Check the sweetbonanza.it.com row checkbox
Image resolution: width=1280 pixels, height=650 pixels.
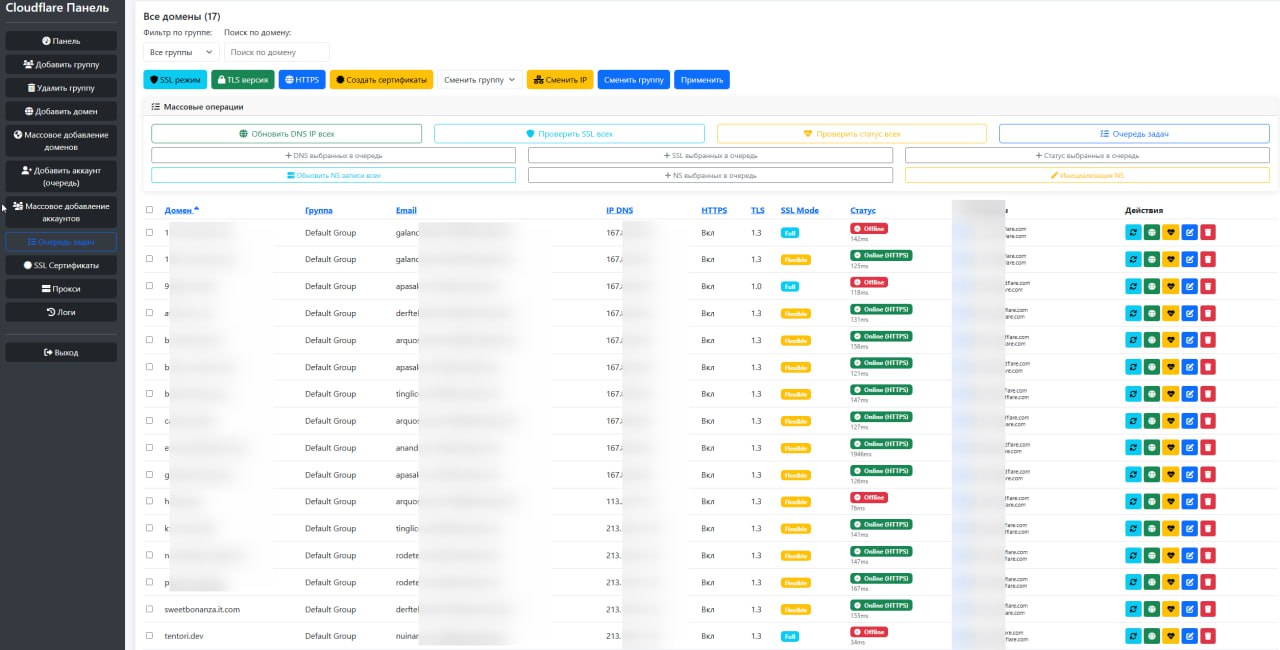[150, 609]
